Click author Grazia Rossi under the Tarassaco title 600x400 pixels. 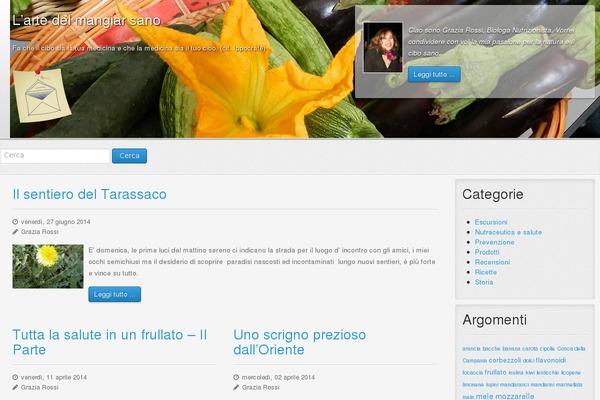pyautogui.click(x=39, y=232)
